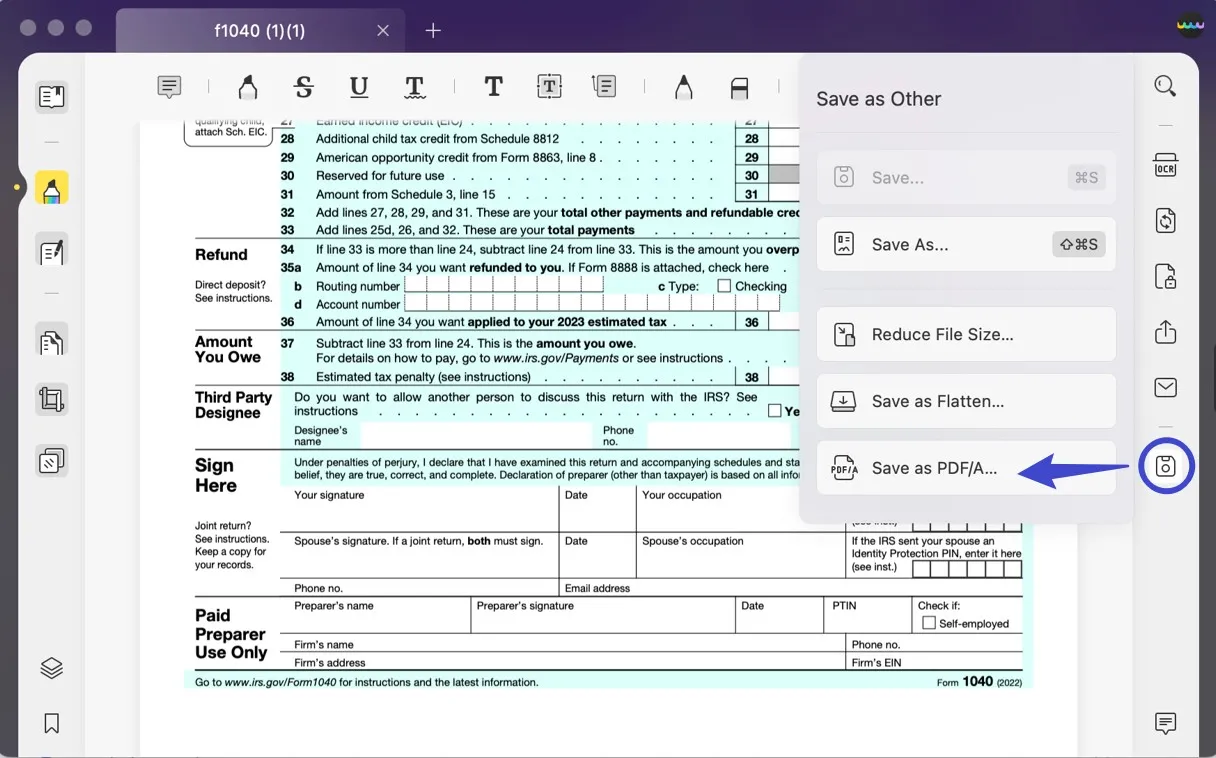Select Save as PDF/A... option
The height and width of the screenshot is (758, 1216).
point(966,468)
